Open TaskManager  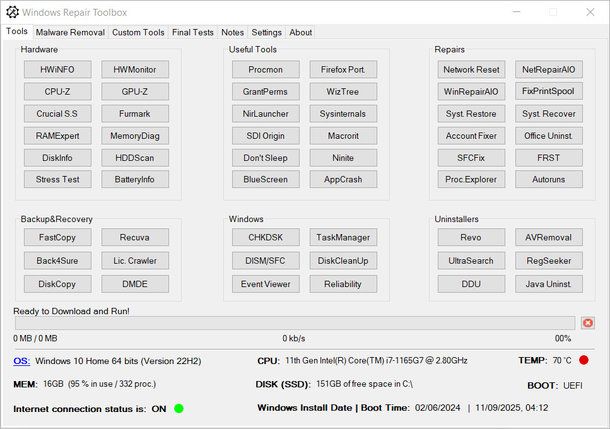tap(343, 237)
